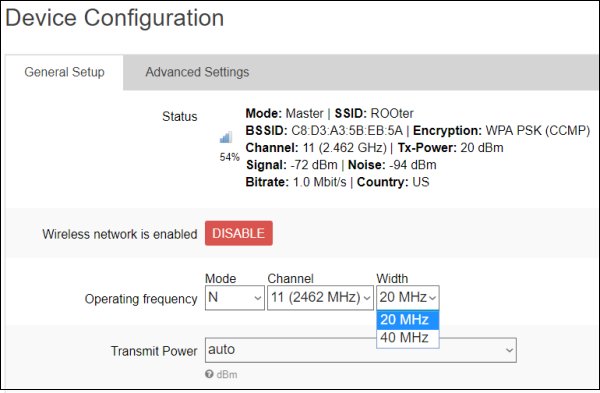Expand the Transmit Power auto dropdown
This screenshot has width=600, height=393.
(360, 350)
